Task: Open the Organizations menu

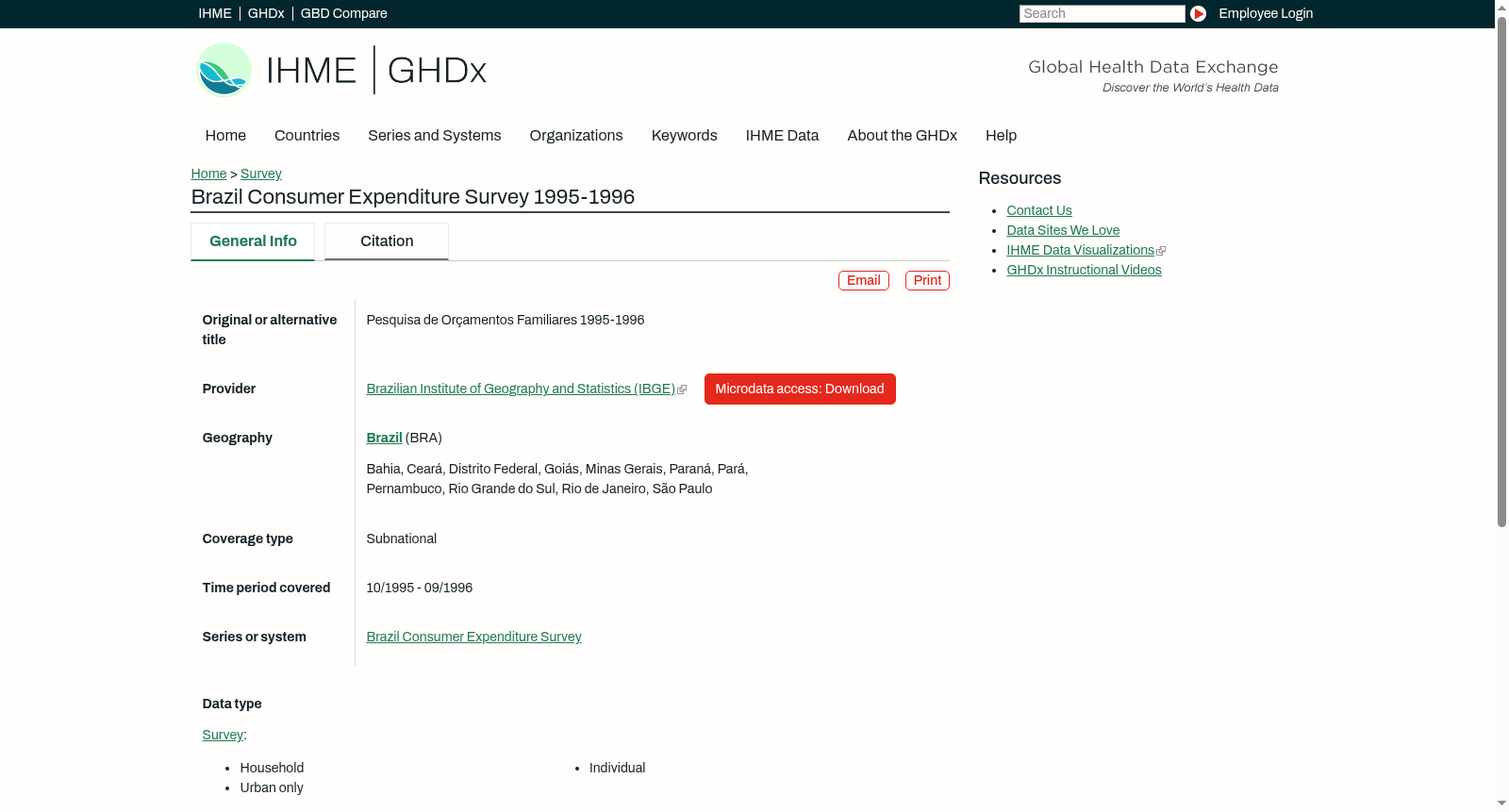Action: click(576, 136)
